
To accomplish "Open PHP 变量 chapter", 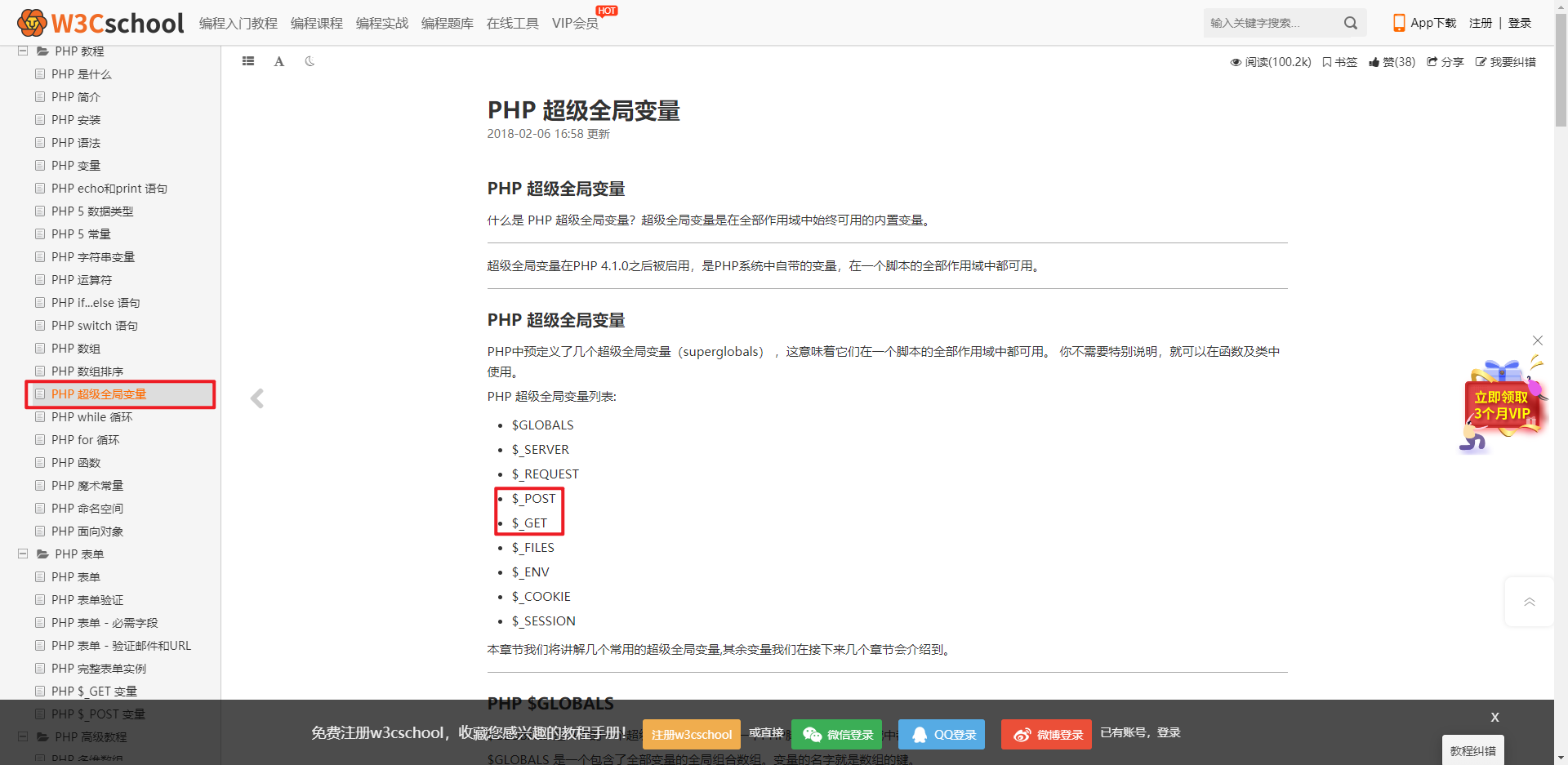I will tap(76, 166).
